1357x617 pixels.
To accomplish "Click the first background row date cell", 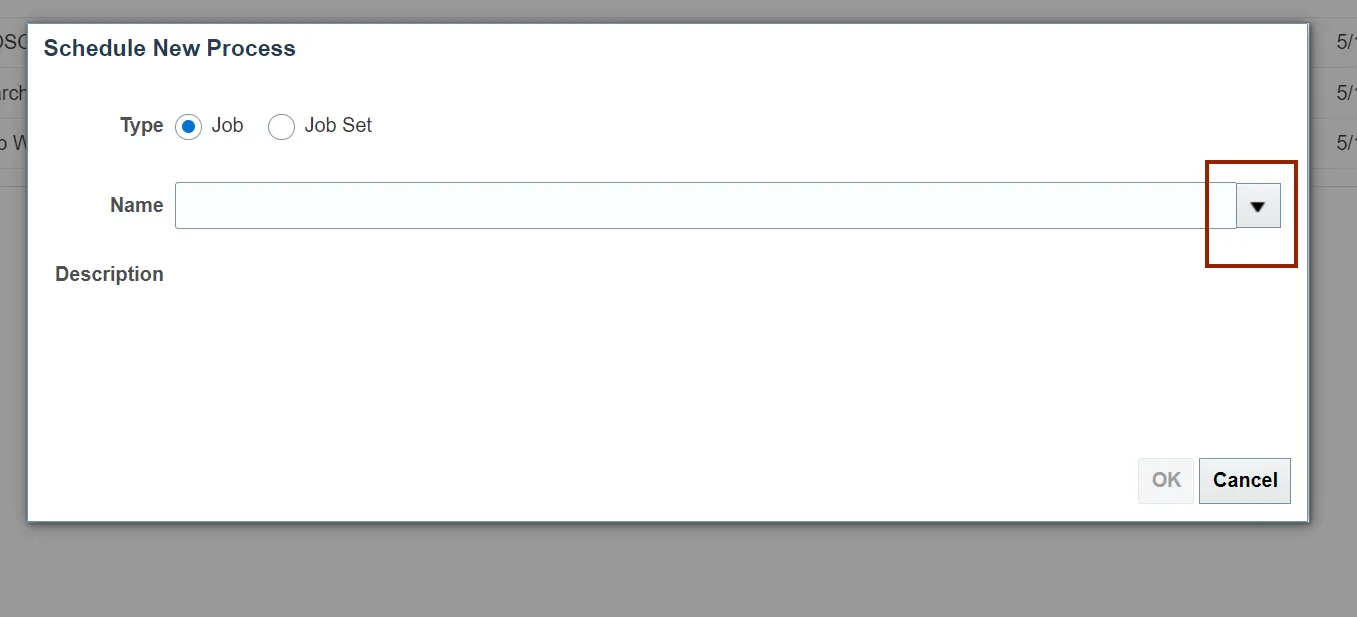I will point(1346,42).
